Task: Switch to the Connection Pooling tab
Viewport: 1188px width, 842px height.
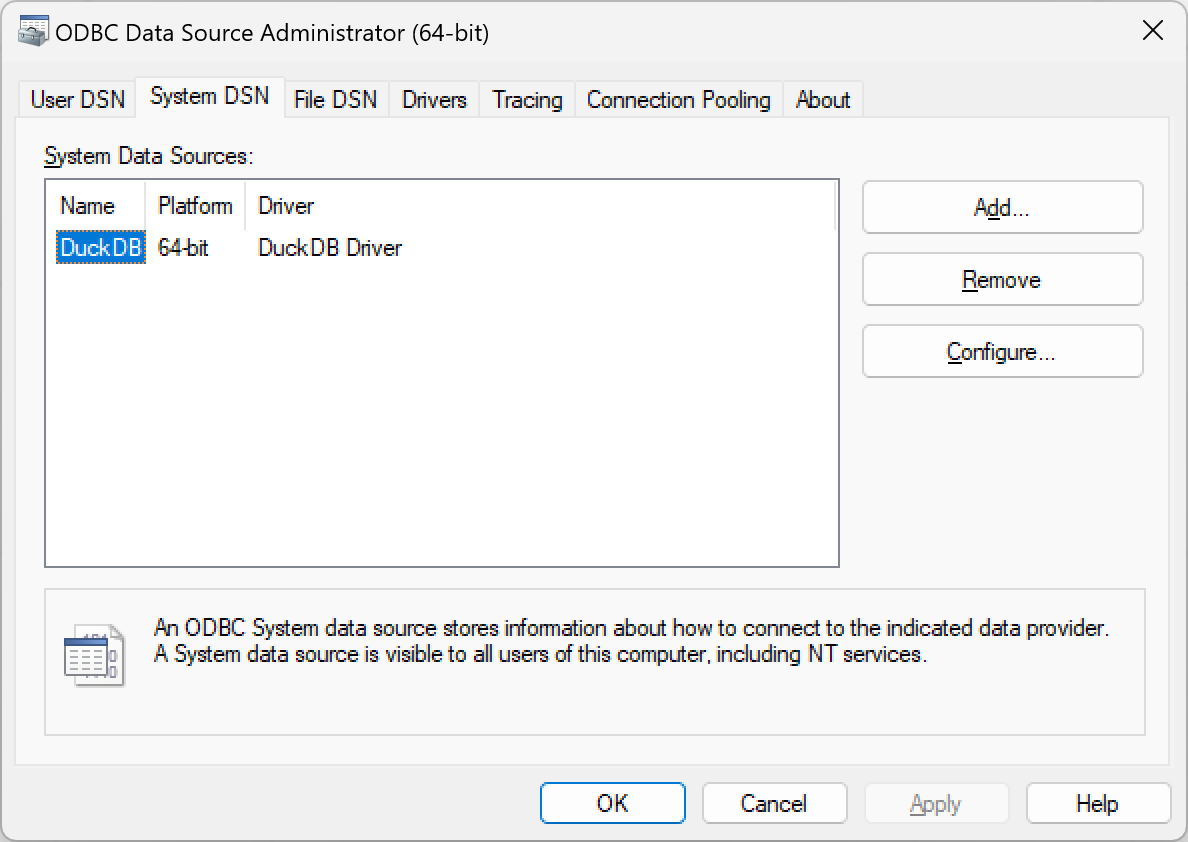Action: 678,99
